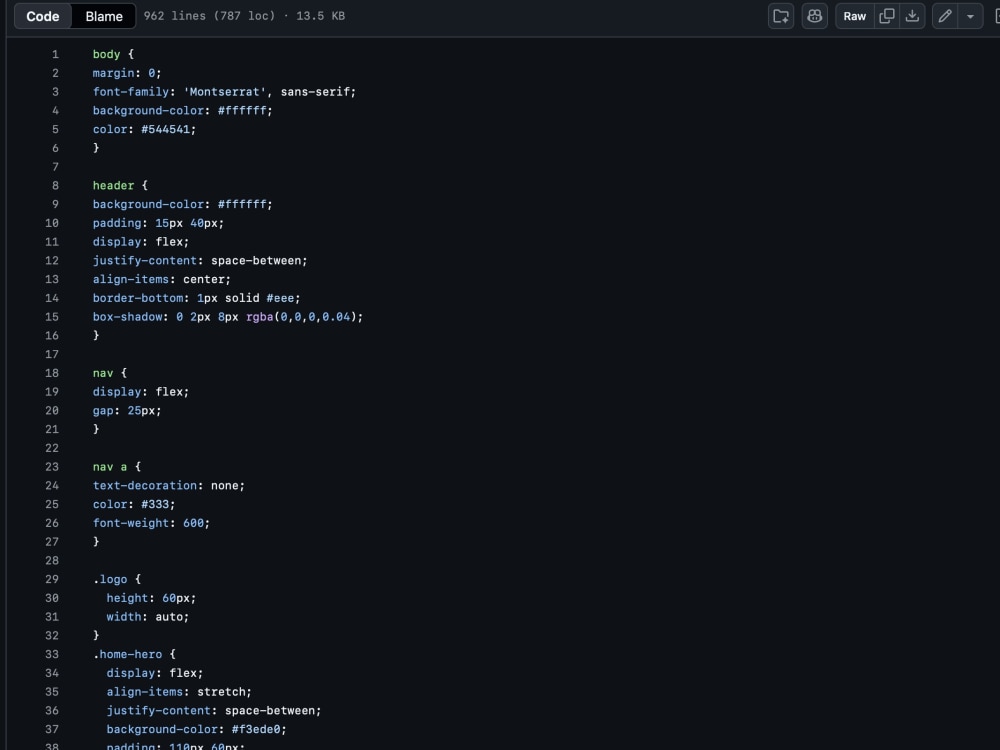Click the '.home-hero {' selector
This screenshot has height=750, width=1000.
pyautogui.click(x=134, y=654)
